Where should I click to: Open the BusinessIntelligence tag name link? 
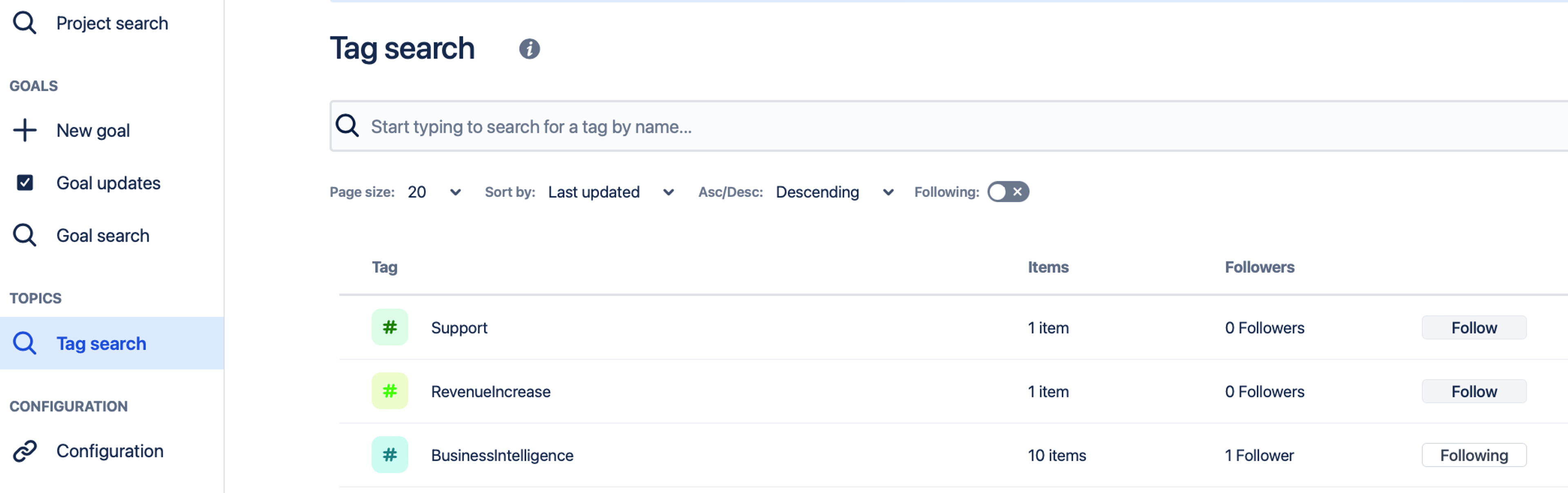tap(501, 455)
